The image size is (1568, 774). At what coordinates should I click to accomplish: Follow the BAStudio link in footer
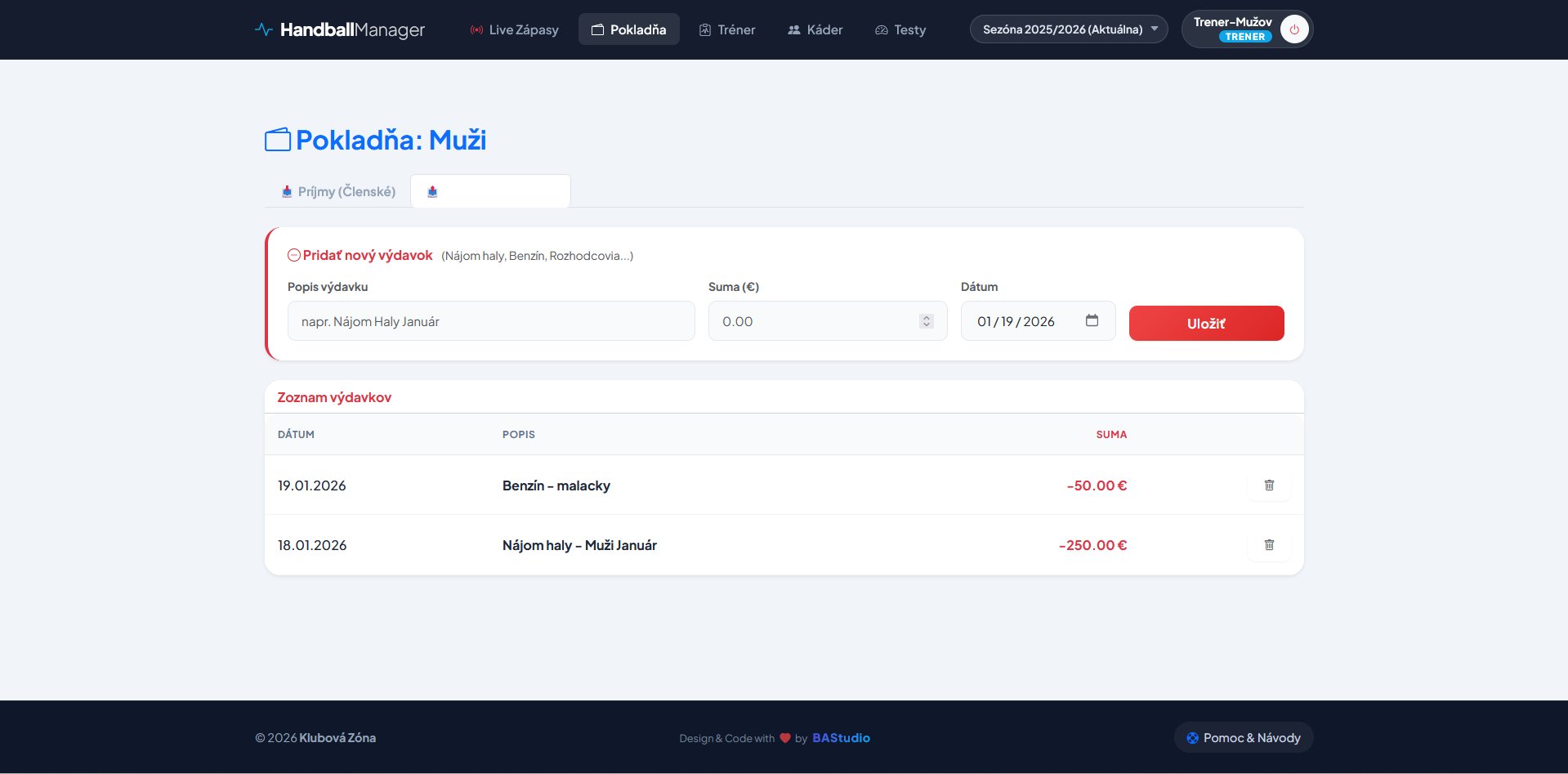(841, 738)
